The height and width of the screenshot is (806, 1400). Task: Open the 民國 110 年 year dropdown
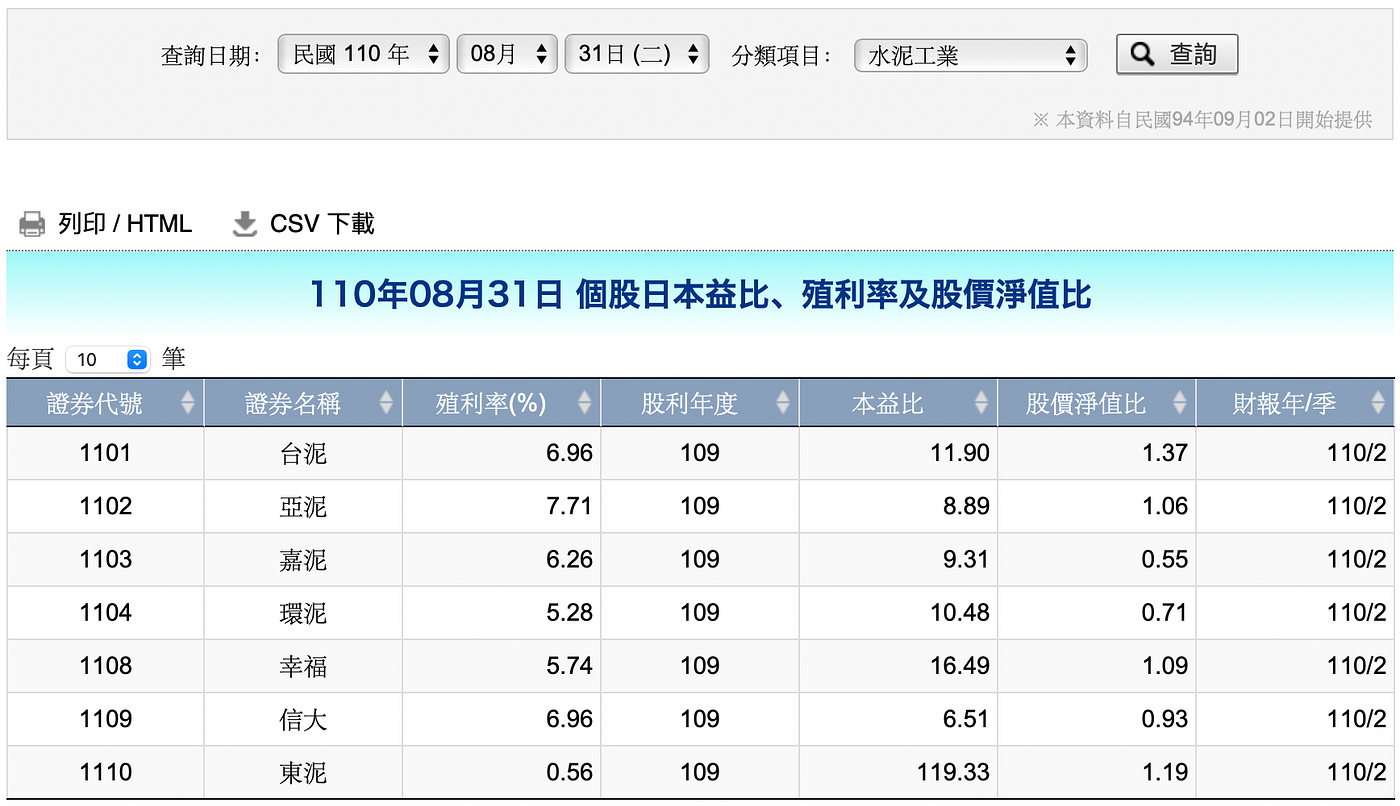pos(364,54)
